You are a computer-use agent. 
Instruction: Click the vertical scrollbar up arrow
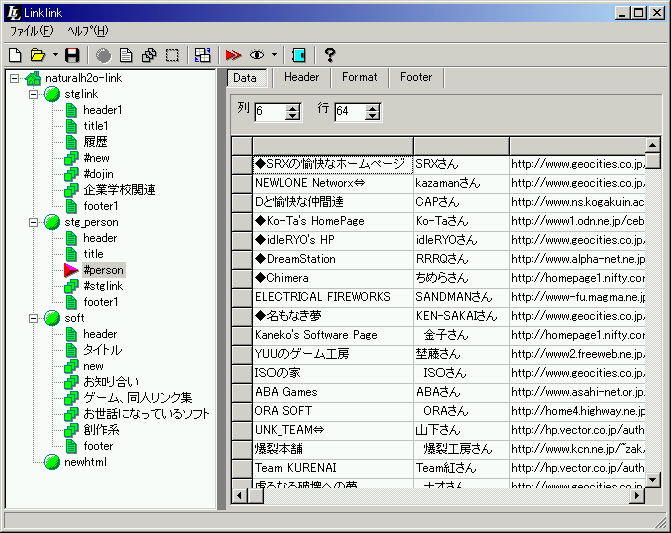tap(653, 145)
